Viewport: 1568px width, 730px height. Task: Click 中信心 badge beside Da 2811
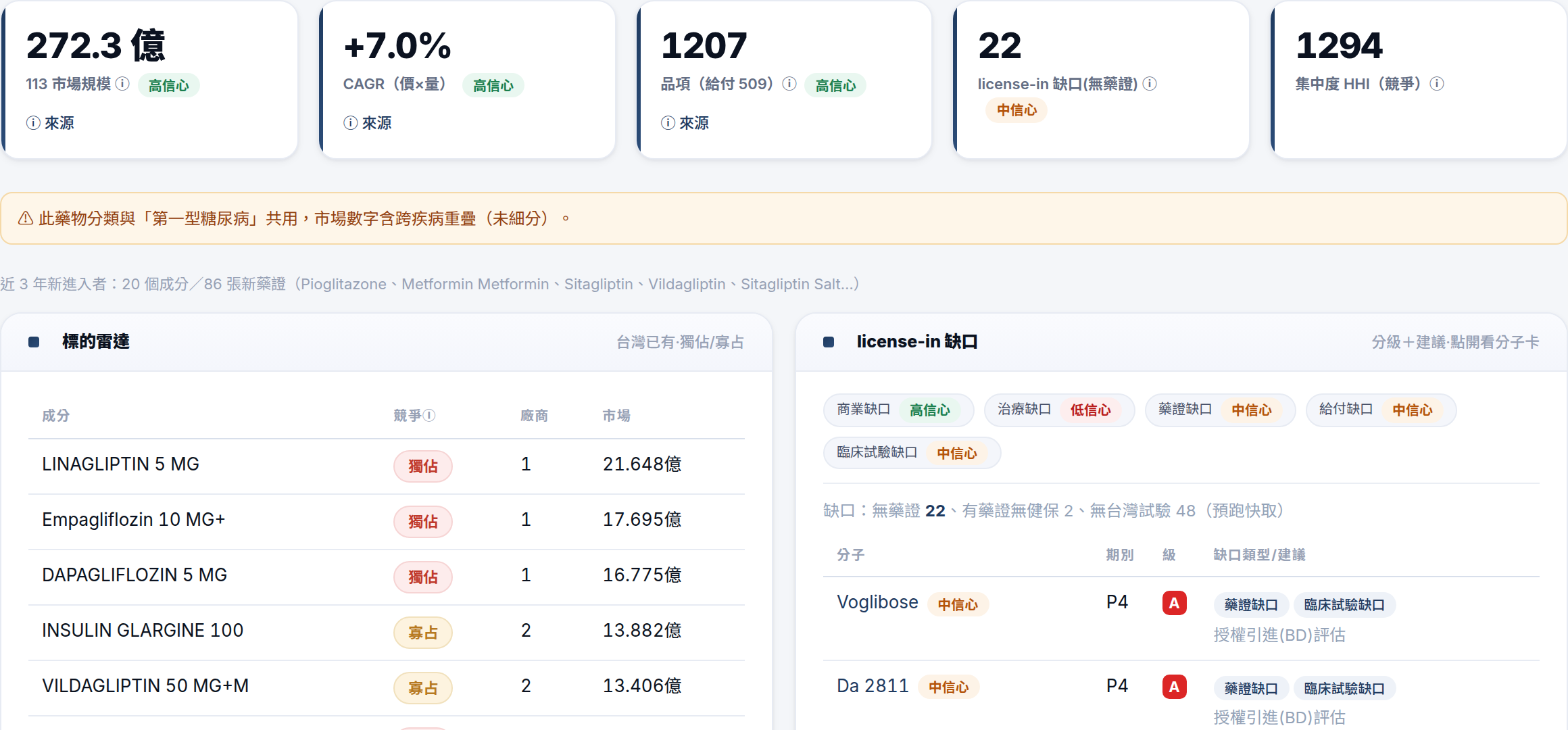pyautogui.click(x=949, y=687)
